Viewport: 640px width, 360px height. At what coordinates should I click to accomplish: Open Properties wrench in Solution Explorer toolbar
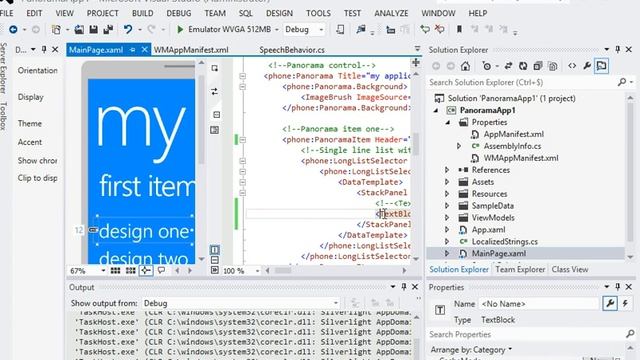click(587, 66)
